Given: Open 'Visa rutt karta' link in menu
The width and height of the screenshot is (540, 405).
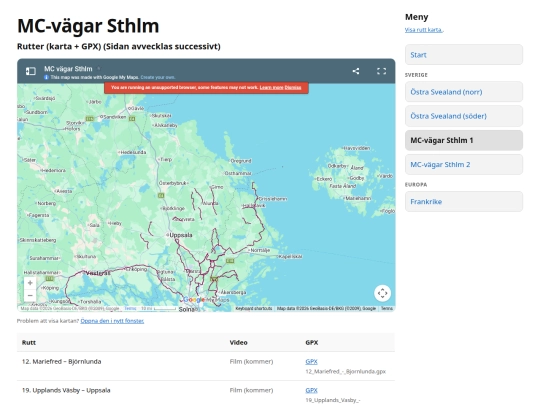Looking at the screenshot, I should pos(424,30).
